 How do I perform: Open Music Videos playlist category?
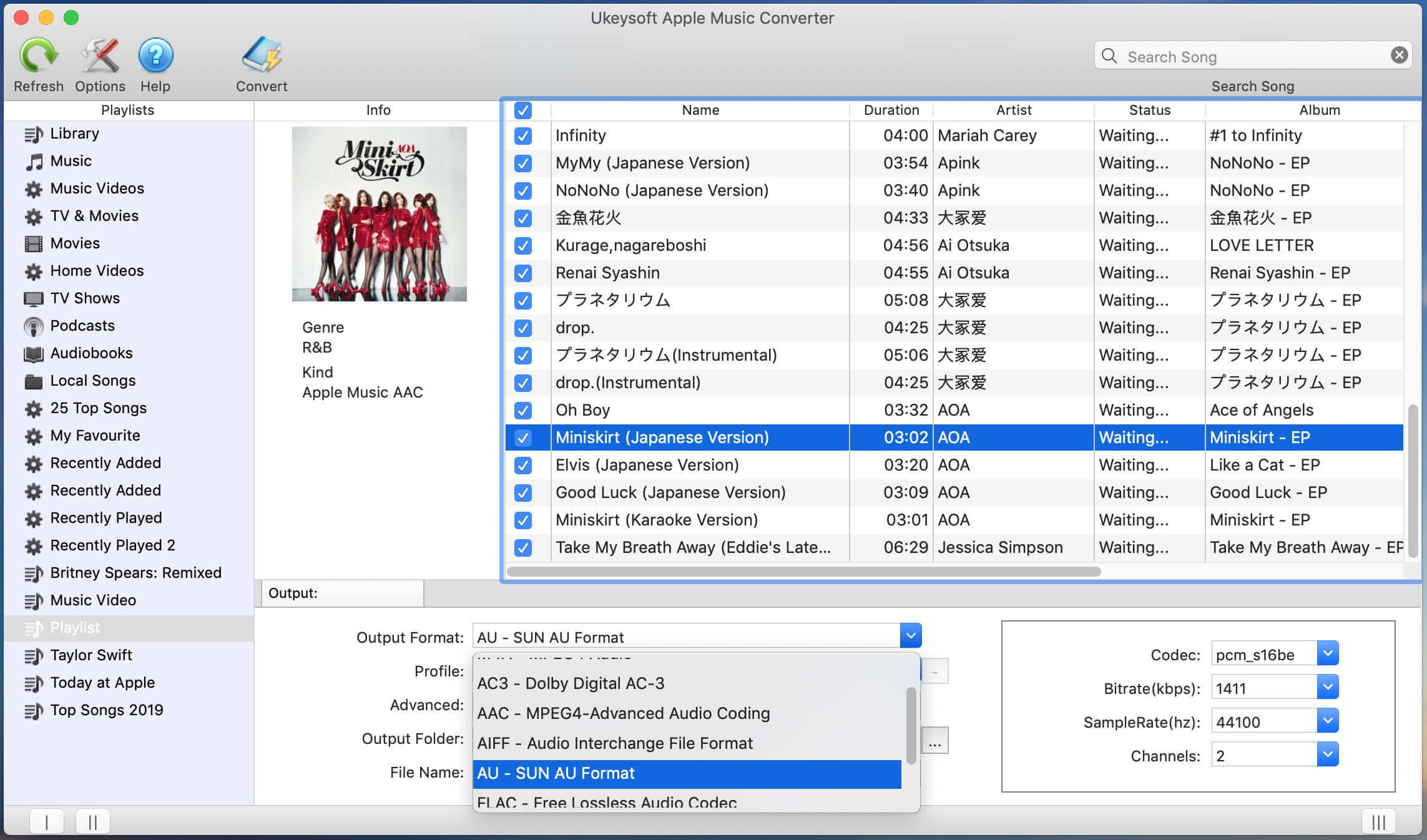(x=97, y=187)
